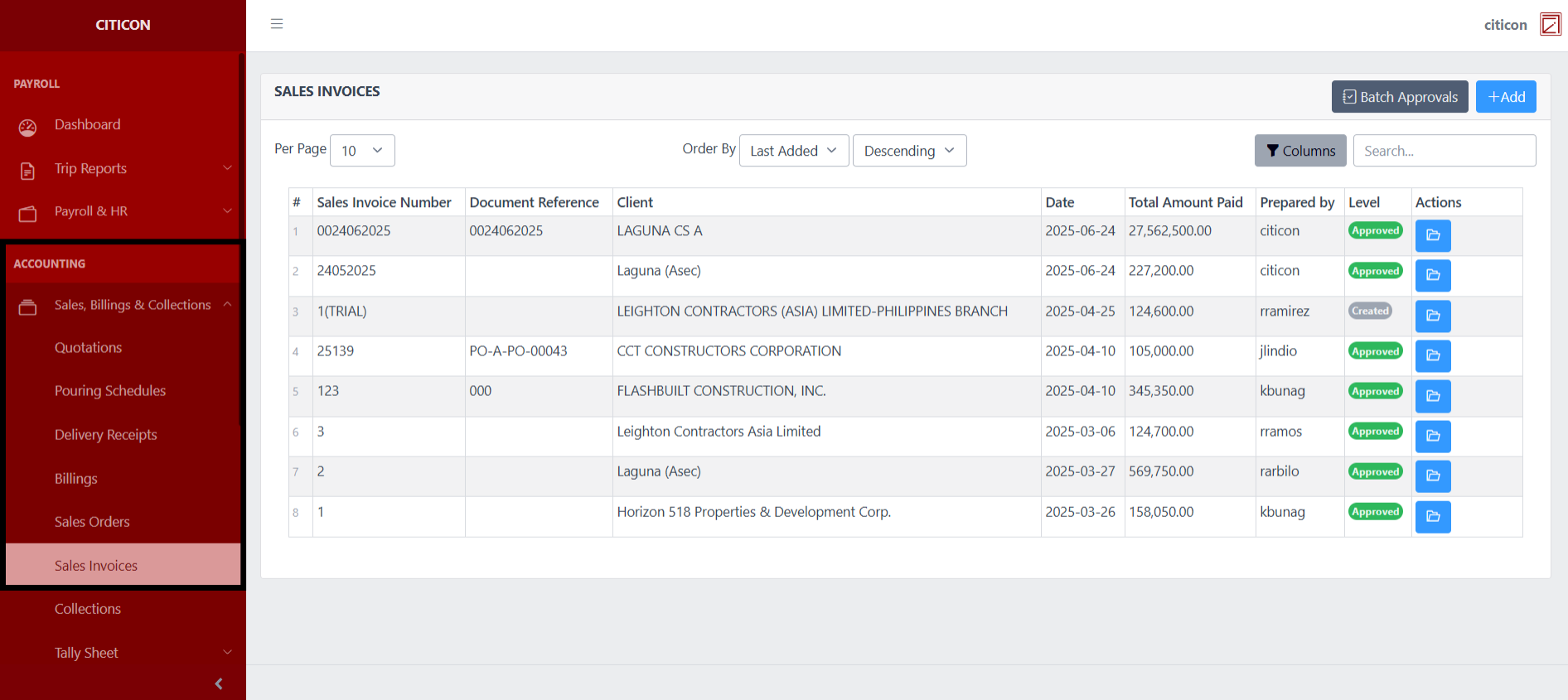Open invoice 24052025 folder action
Viewport: 1568px width, 700px height.
point(1433,275)
